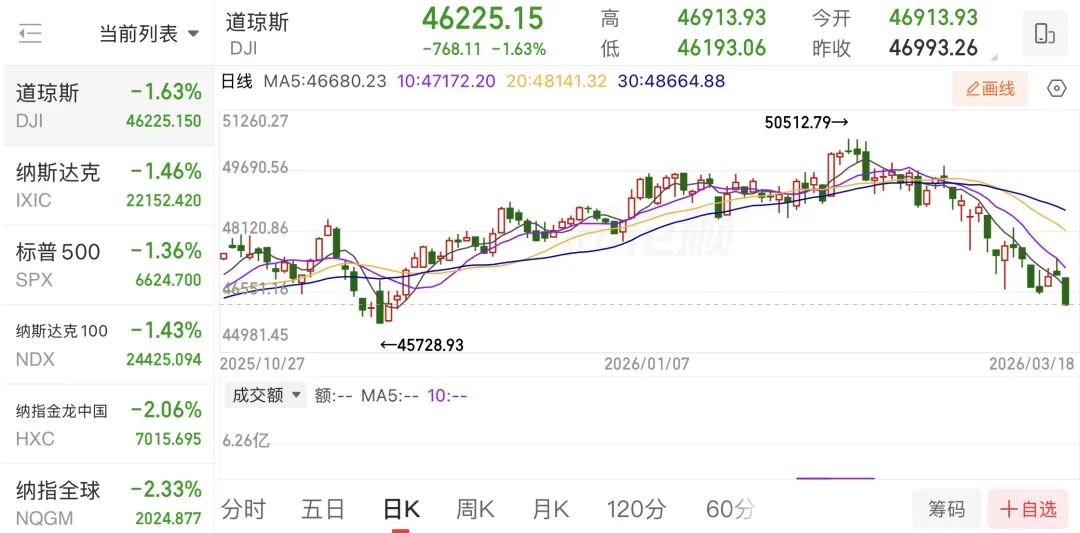Open 纳斯达克100 NDX from the list

pos(108,344)
